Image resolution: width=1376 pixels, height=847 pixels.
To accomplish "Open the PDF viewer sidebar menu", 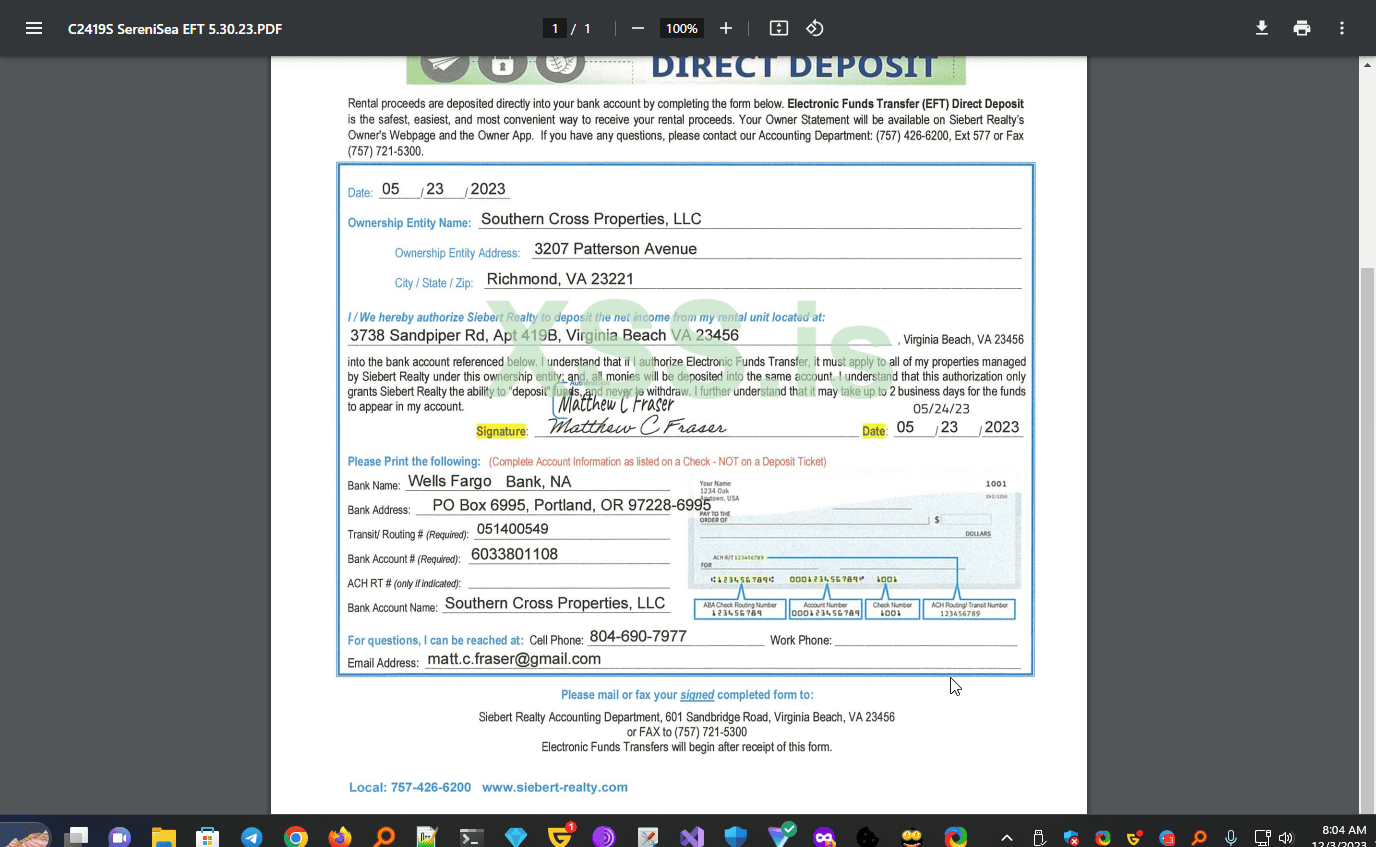I will [x=34, y=28].
